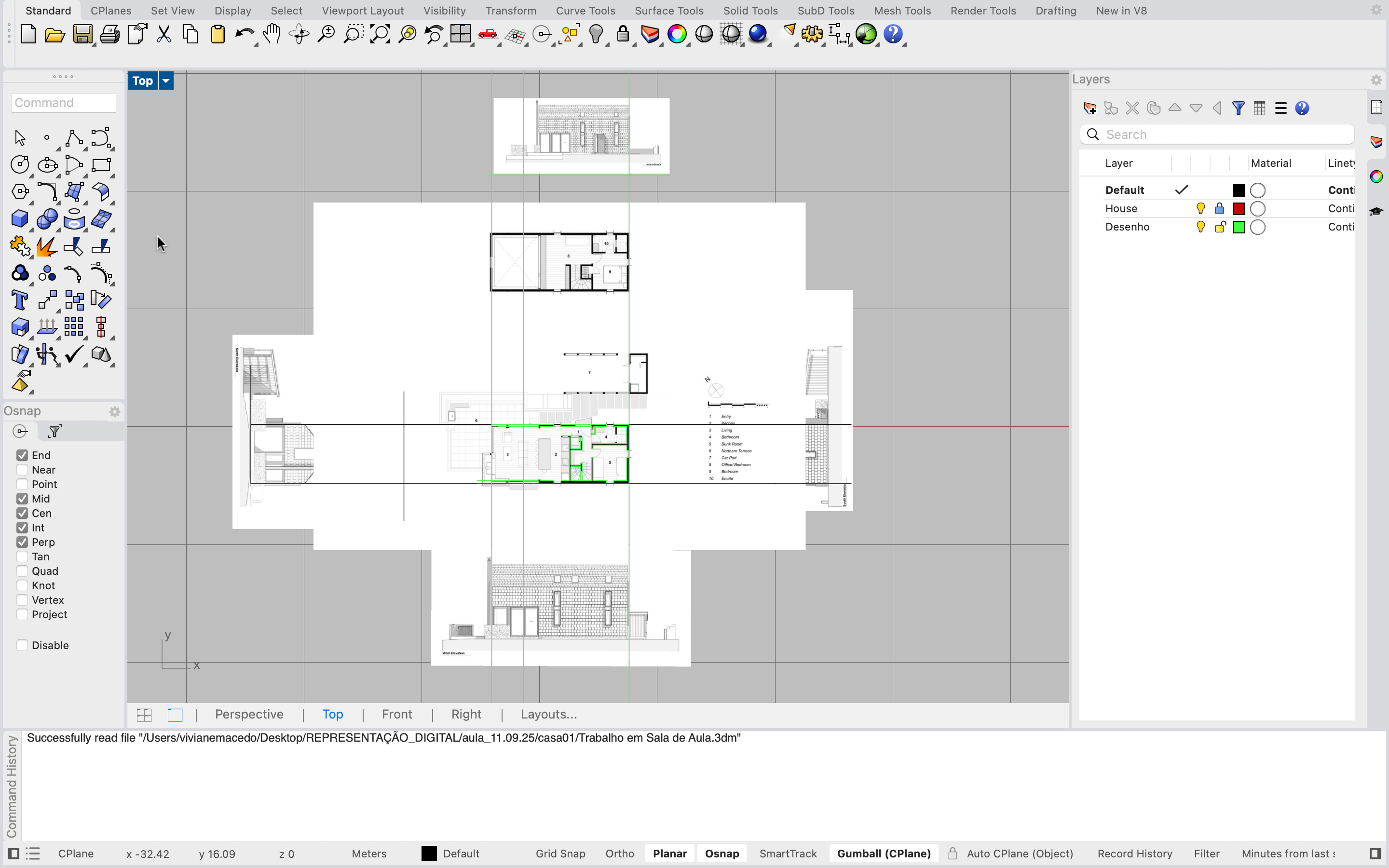Viewport: 1389px width, 868px height.
Task: Click the Box solid tool icon
Action: click(19, 219)
